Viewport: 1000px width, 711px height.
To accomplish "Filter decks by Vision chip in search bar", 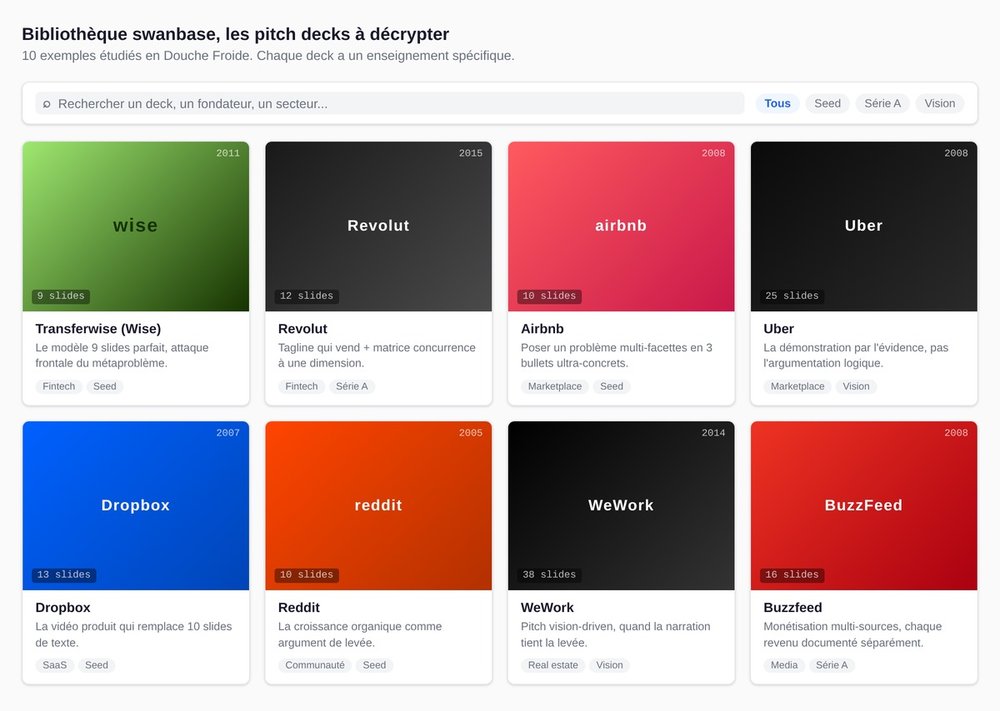I will click(x=939, y=103).
